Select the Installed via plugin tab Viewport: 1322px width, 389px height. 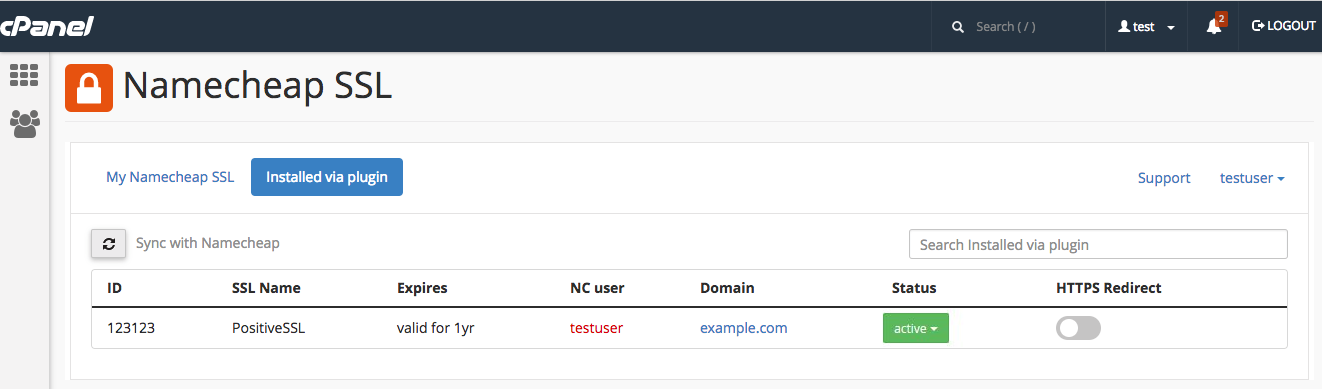(327, 177)
